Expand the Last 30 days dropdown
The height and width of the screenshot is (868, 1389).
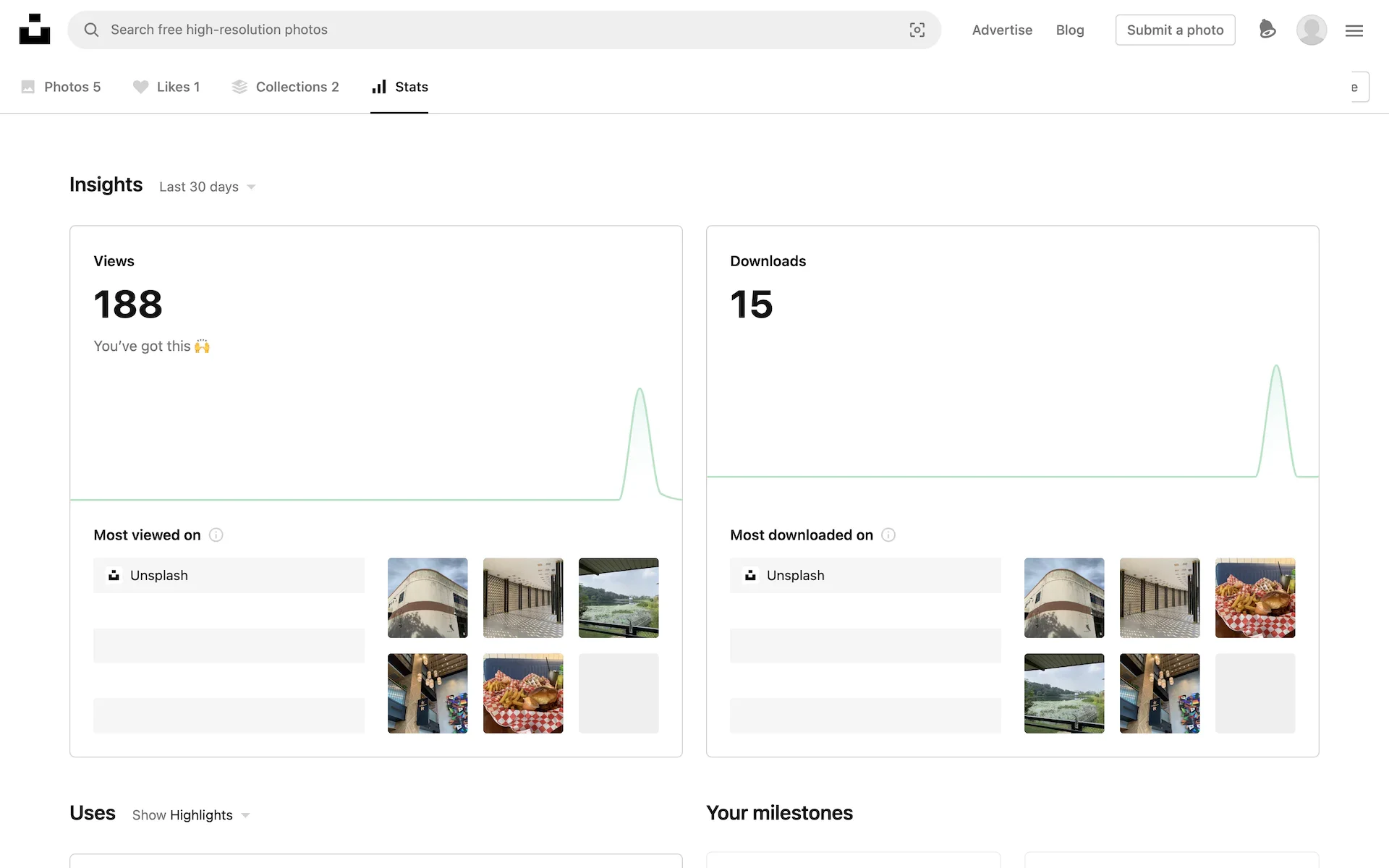tap(208, 187)
